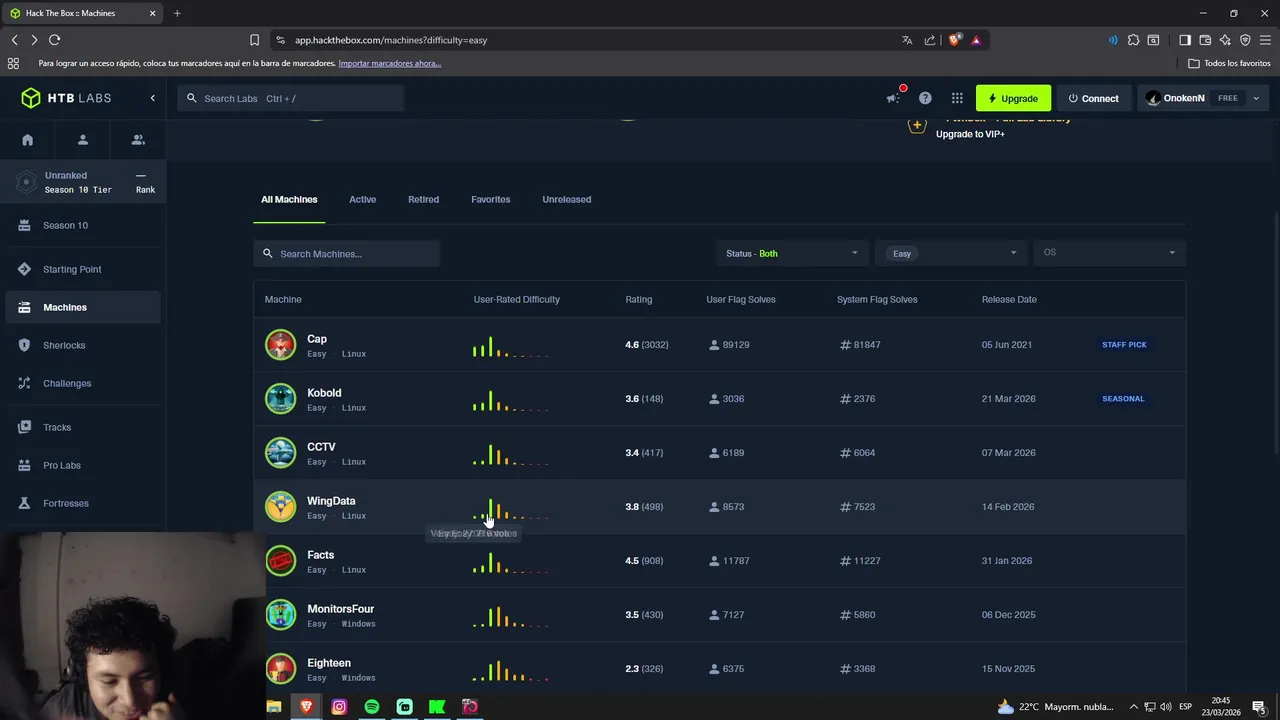Viewport: 1280px width, 720px height.
Task: Open the teams group icon in sidebar
Action: pyautogui.click(x=138, y=140)
